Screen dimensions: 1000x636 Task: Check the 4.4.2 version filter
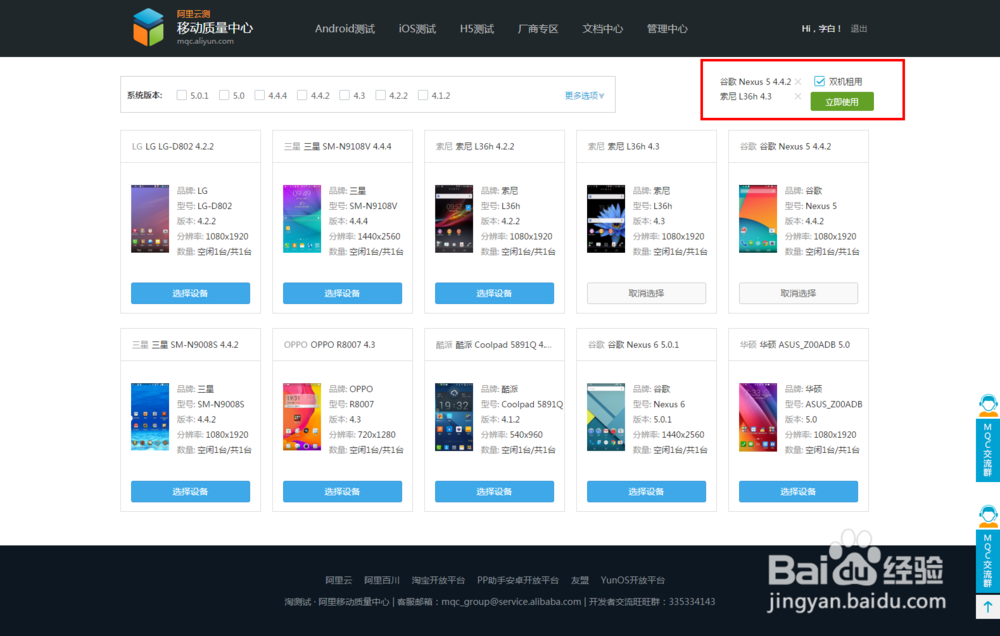coord(302,95)
